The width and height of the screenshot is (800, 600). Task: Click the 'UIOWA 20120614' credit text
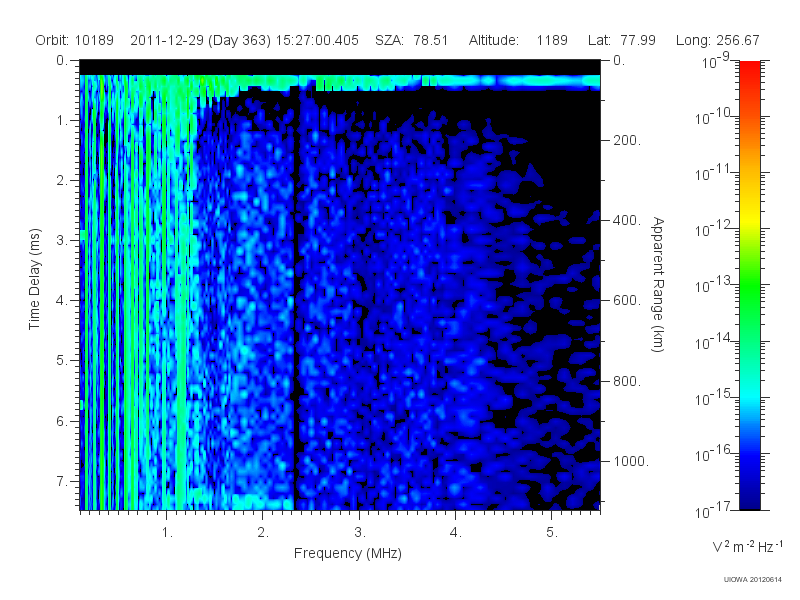(x=753, y=580)
